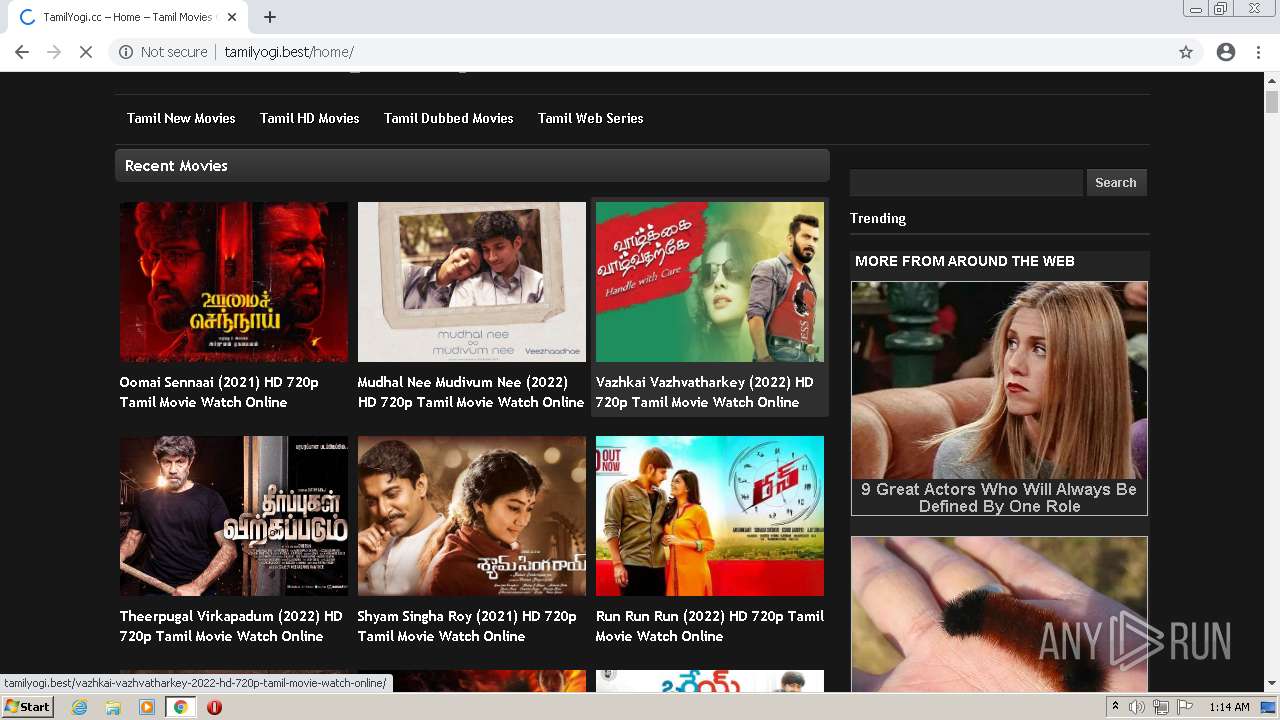Open File Explorer from taskbar

tap(113, 707)
